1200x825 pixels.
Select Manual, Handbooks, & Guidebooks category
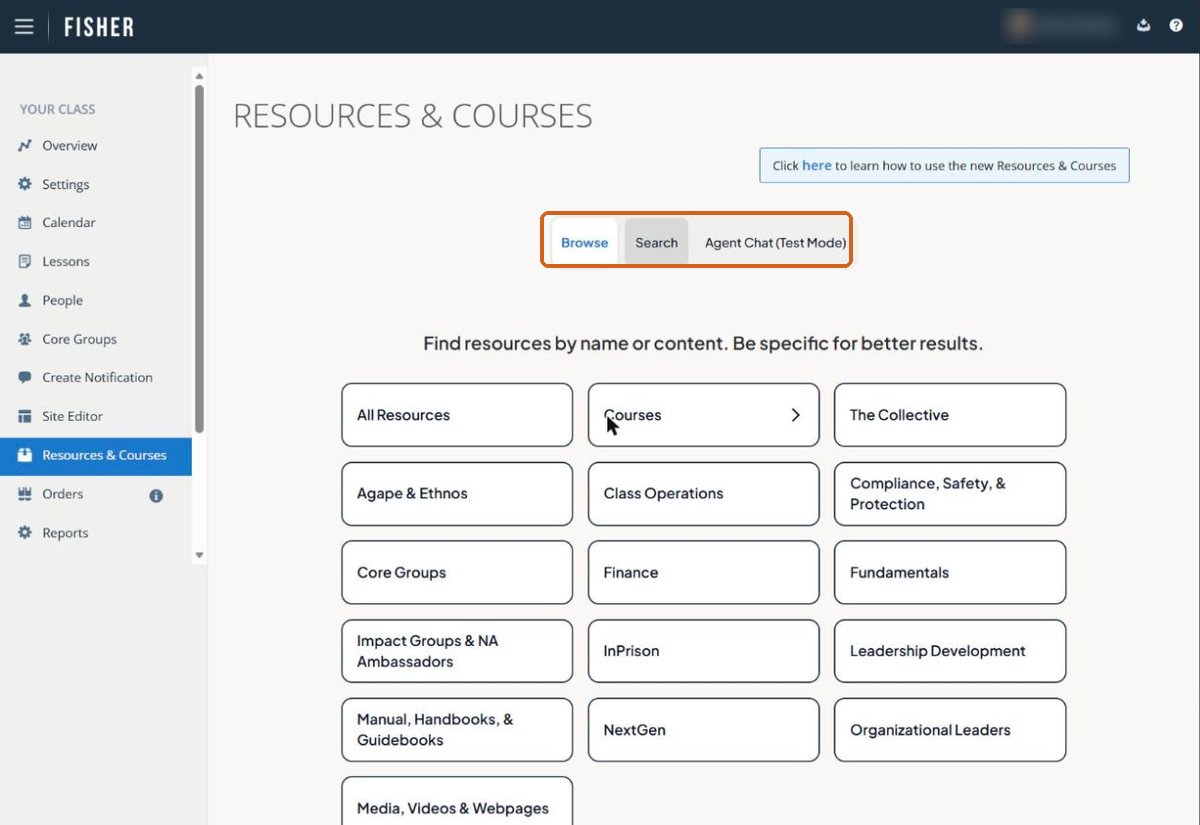[x=457, y=730]
